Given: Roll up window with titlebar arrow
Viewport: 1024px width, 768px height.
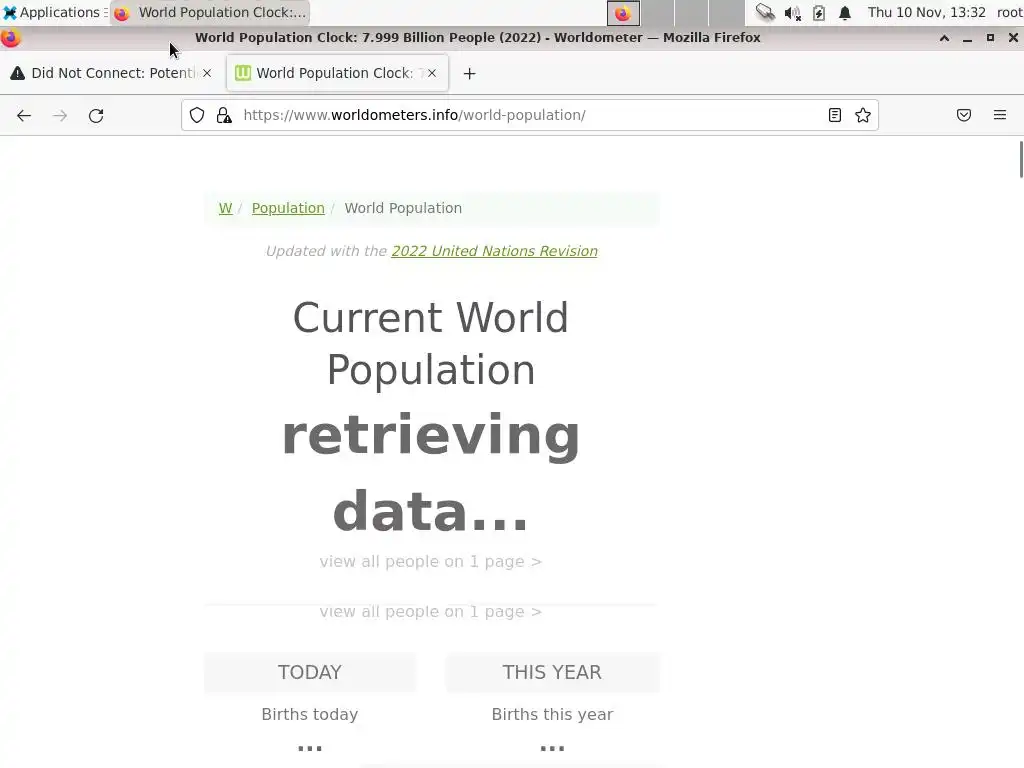Looking at the screenshot, I should click(944, 38).
